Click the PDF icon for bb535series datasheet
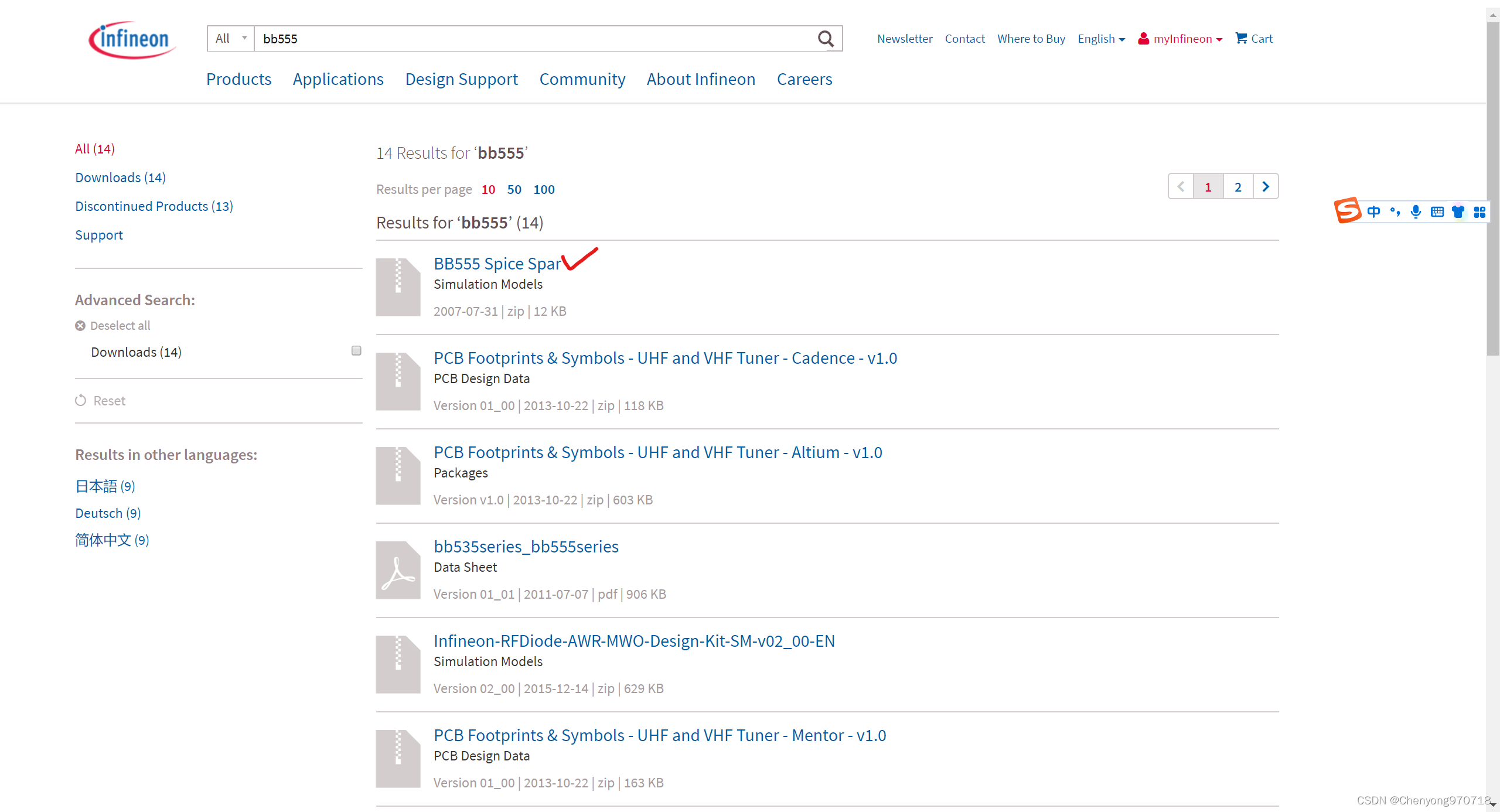 pos(398,570)
